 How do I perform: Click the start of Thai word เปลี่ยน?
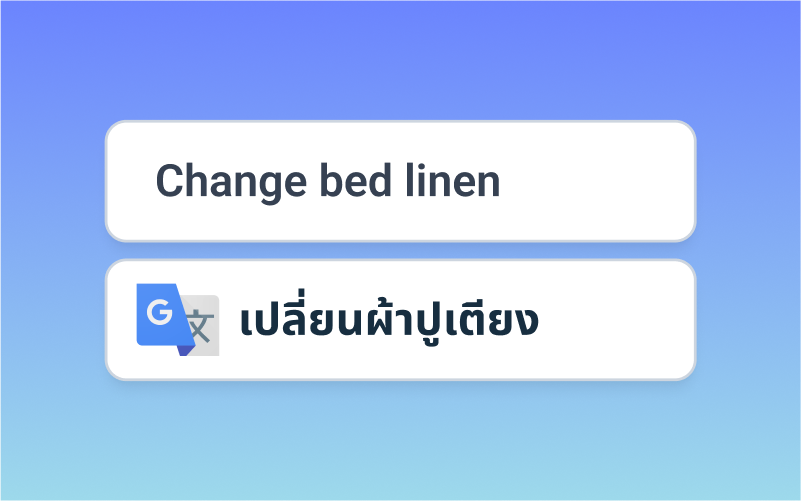pos(247,323)
